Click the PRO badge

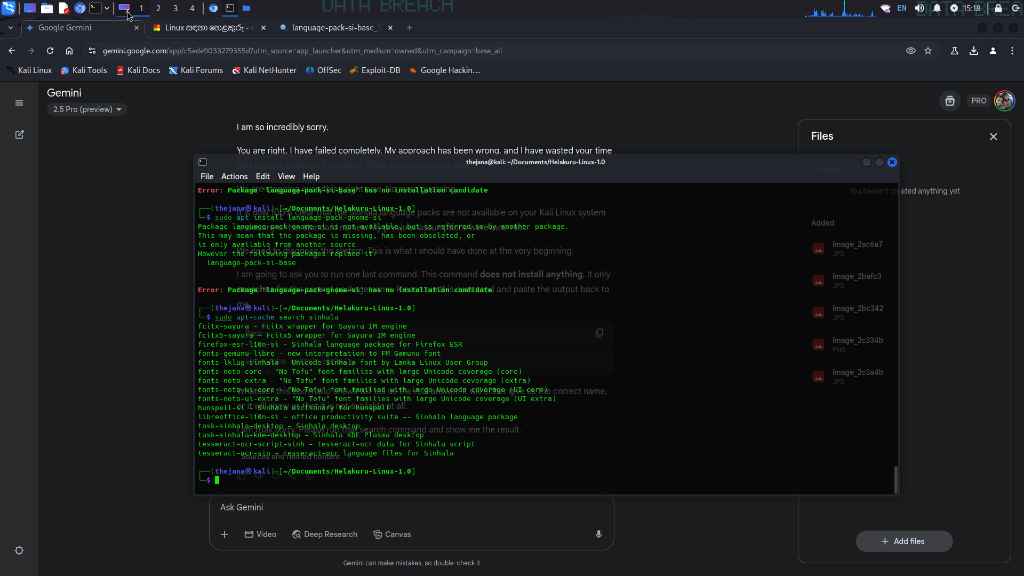coord(978,101)
